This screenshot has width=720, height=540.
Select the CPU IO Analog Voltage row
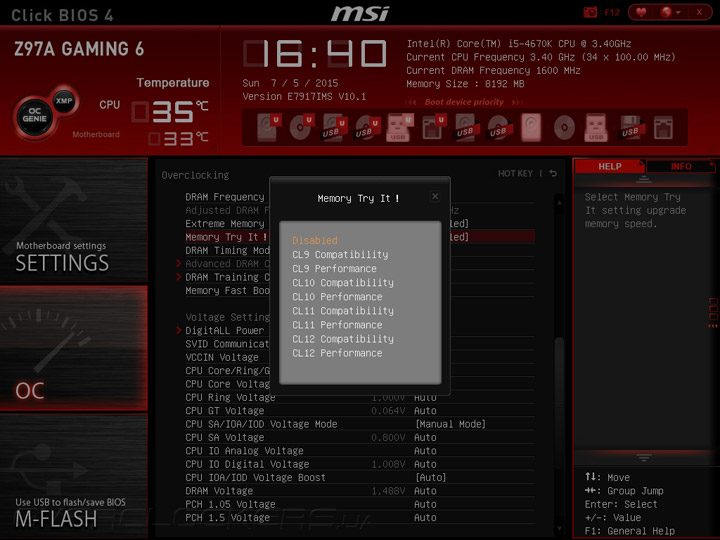(360, 451)
